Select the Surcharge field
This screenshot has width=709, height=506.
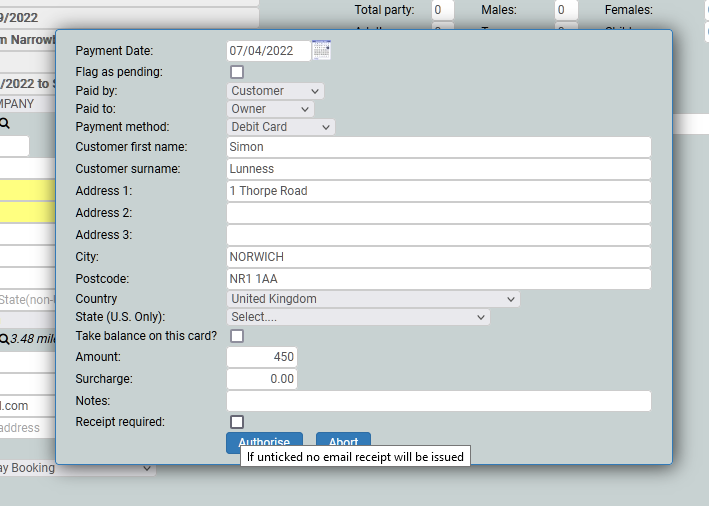pyautogui.click(x=262, y=379)
